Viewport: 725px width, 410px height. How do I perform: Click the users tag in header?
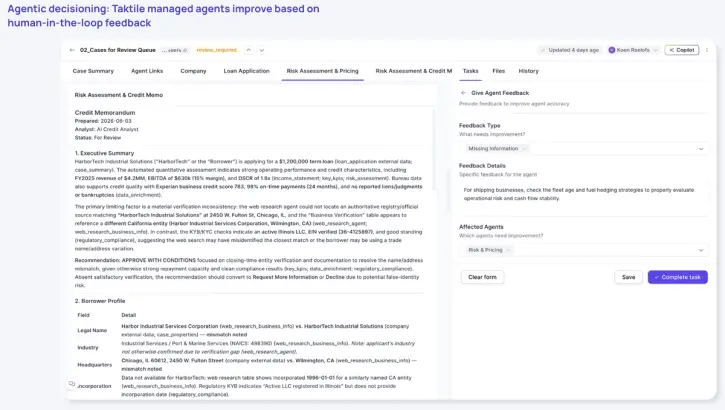[x=174, y=50]
